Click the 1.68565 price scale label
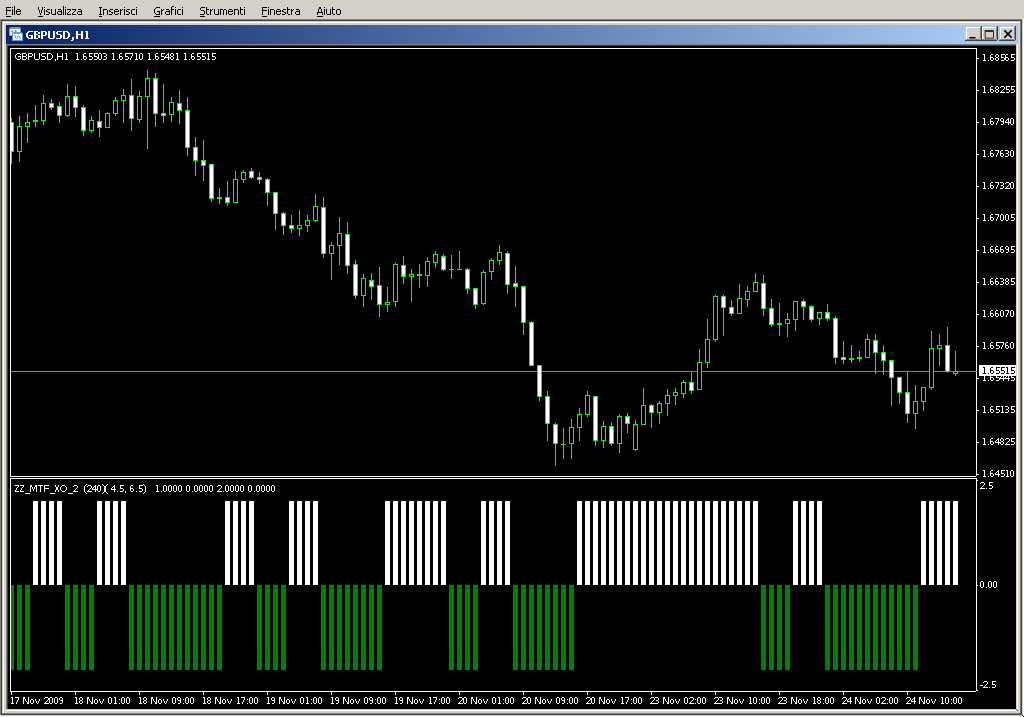 [999, 57]
